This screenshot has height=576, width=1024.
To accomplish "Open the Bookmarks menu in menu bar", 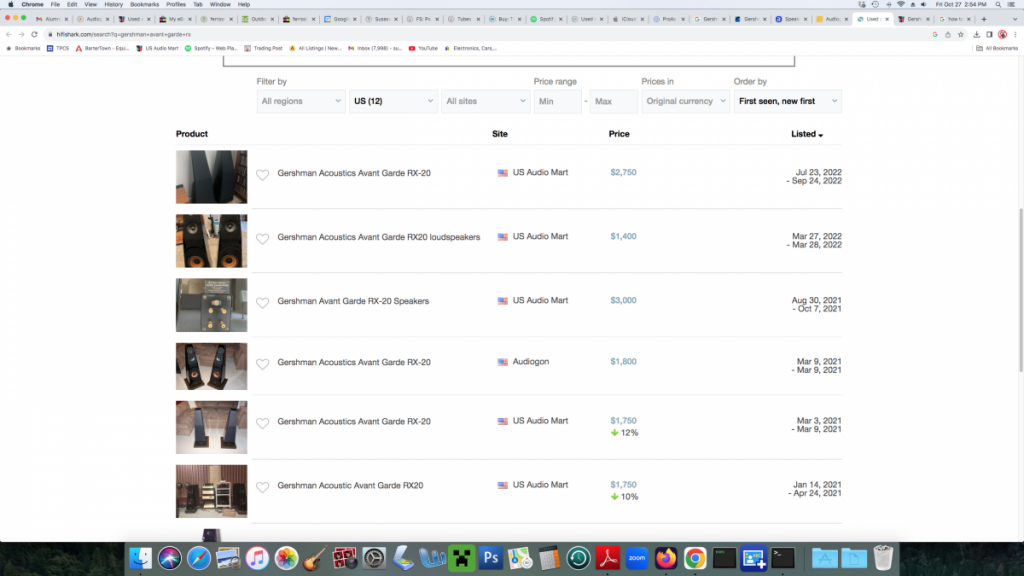I will coord(144,4).
